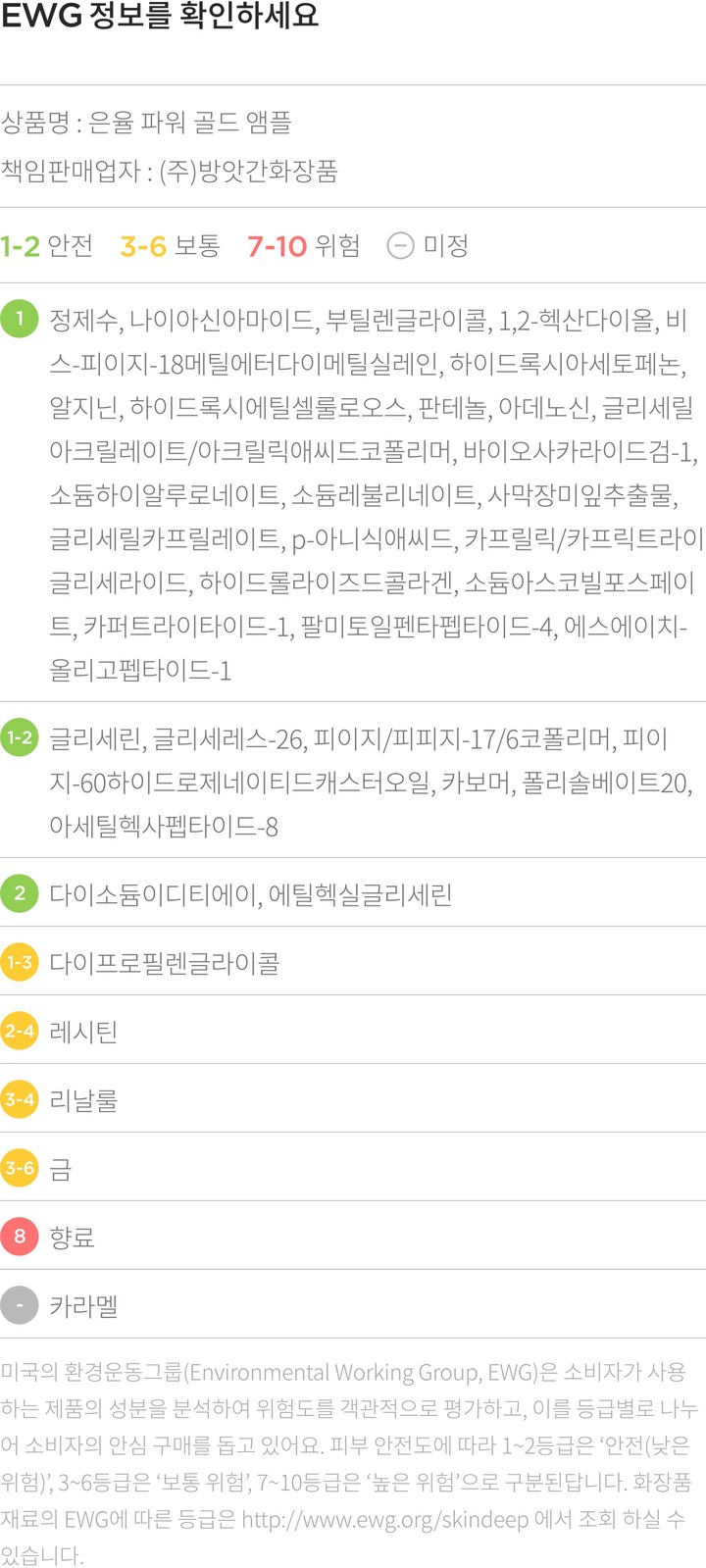Click the yellow 3-6 grade badge
The height and width of the screenshot is (1568, 706).
tap(20, 1168)
